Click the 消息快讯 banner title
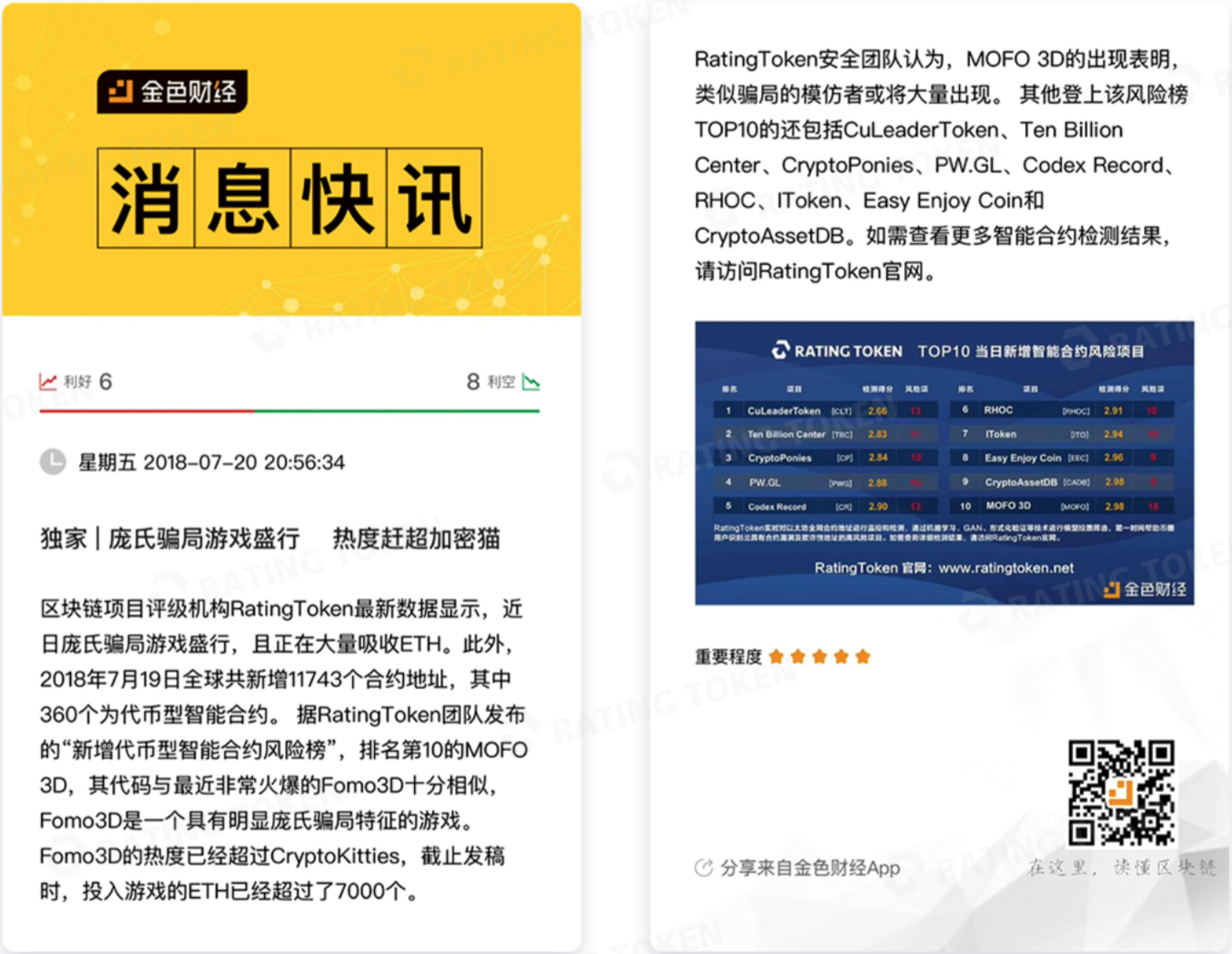This screenshot has height=954, width=1232. pyautogui.click(x=290, y=198)
